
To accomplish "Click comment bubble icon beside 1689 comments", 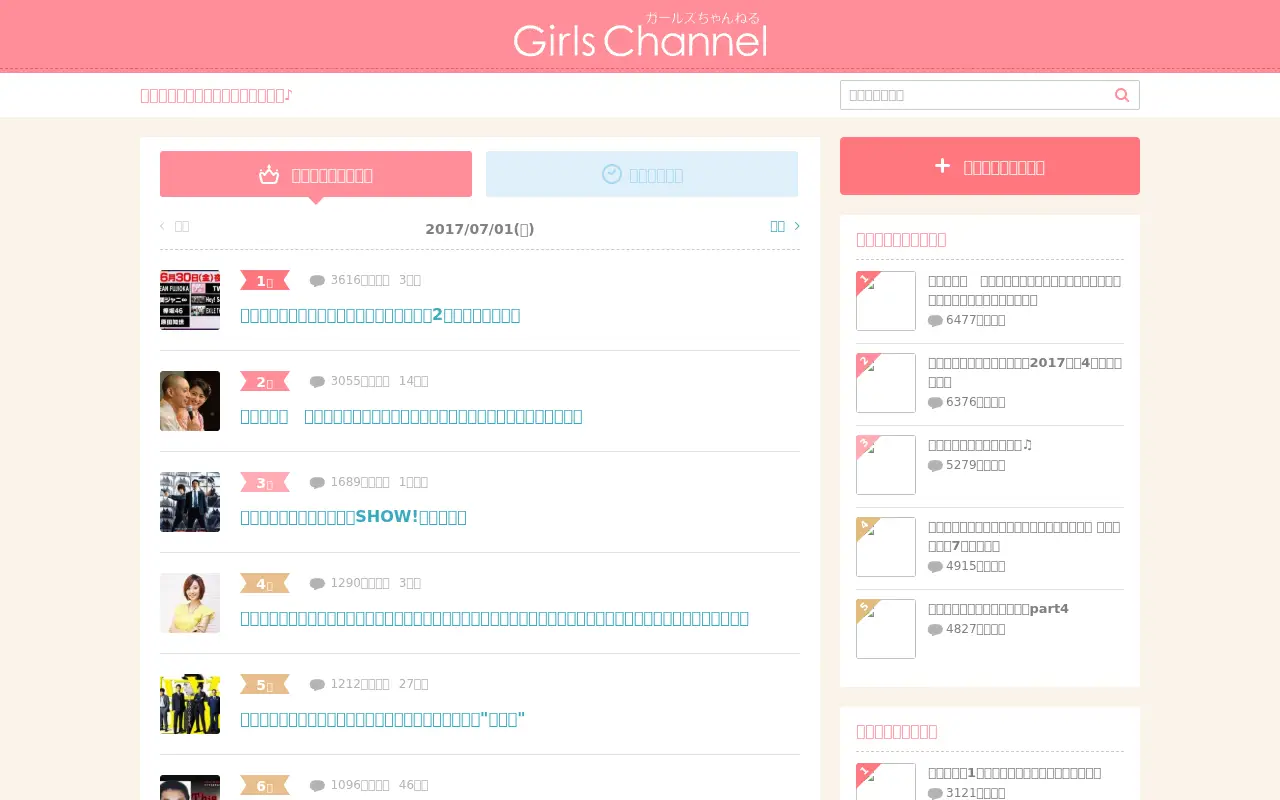I will 317,482.
